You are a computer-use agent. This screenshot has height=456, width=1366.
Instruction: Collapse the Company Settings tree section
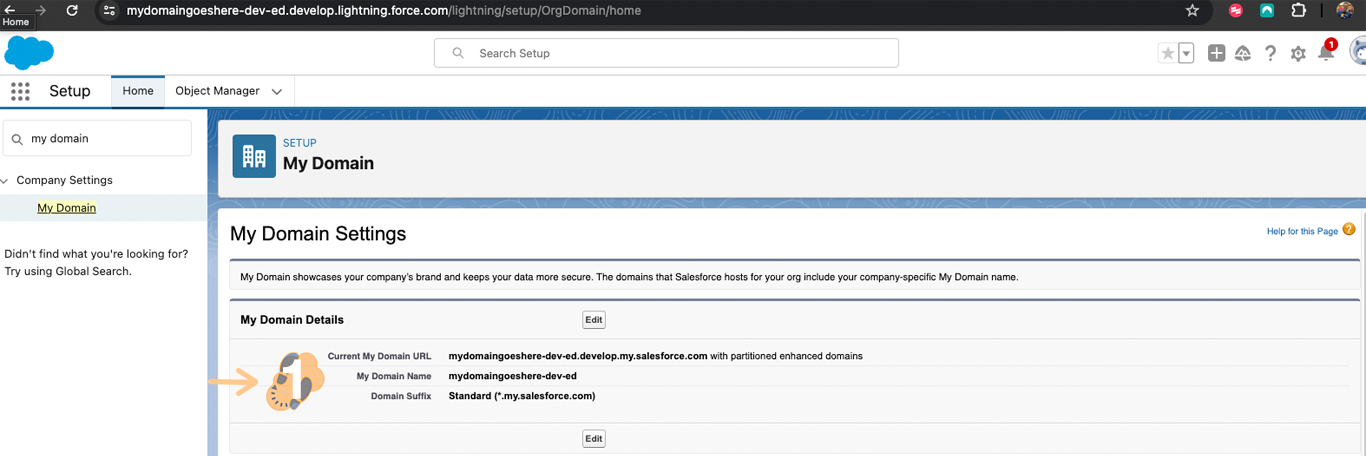(x=6, y=181)
